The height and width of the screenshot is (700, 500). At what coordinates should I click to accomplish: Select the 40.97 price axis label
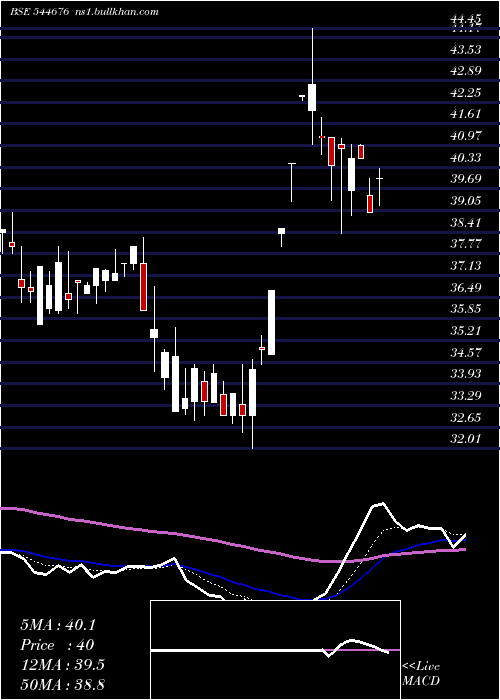pyautogui.click(x=466, y=135)
